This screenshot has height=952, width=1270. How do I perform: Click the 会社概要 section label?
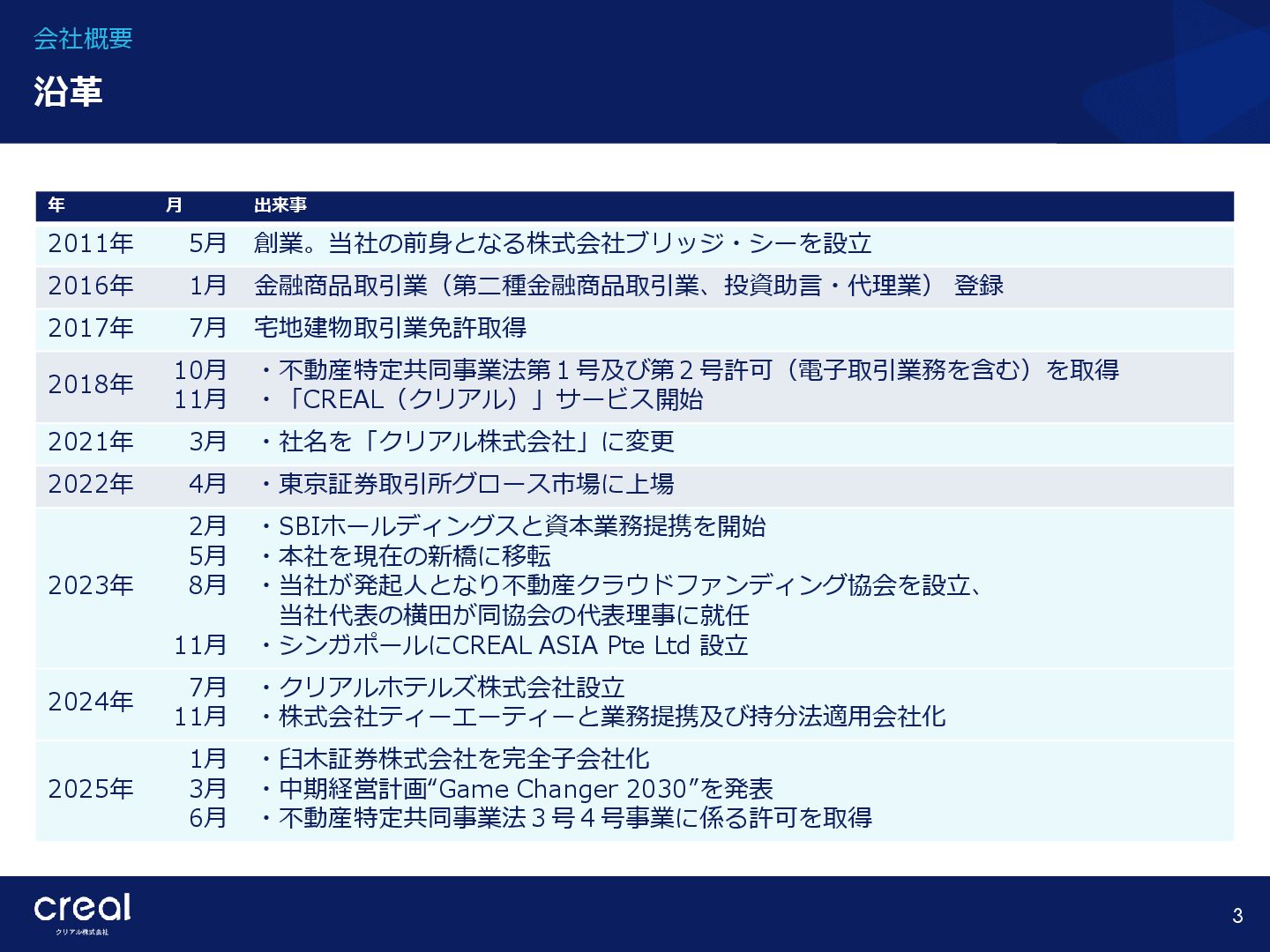[83, 39]
